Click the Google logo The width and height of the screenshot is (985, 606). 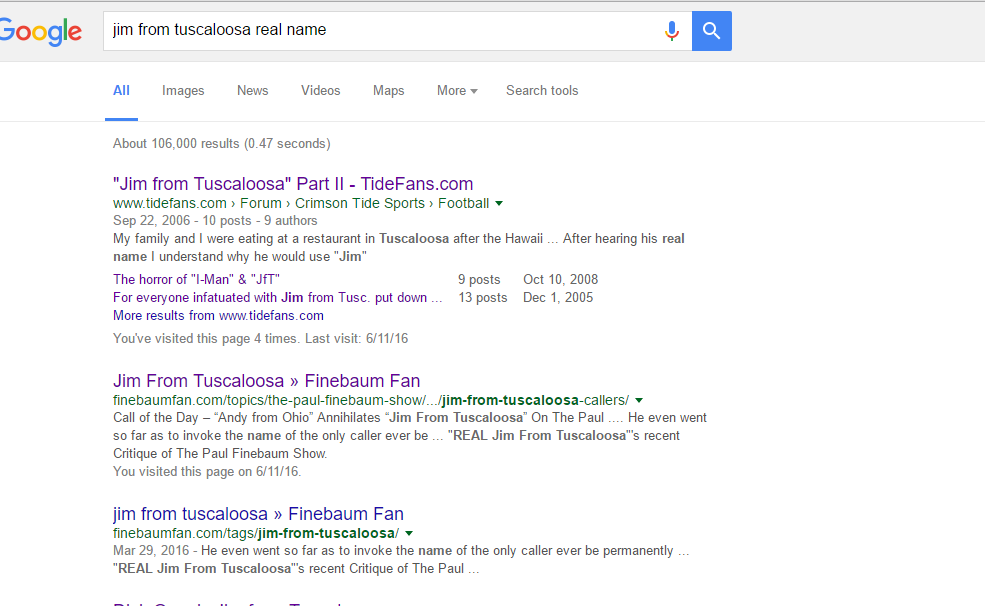pyautogui.click(x=42, y=31)
